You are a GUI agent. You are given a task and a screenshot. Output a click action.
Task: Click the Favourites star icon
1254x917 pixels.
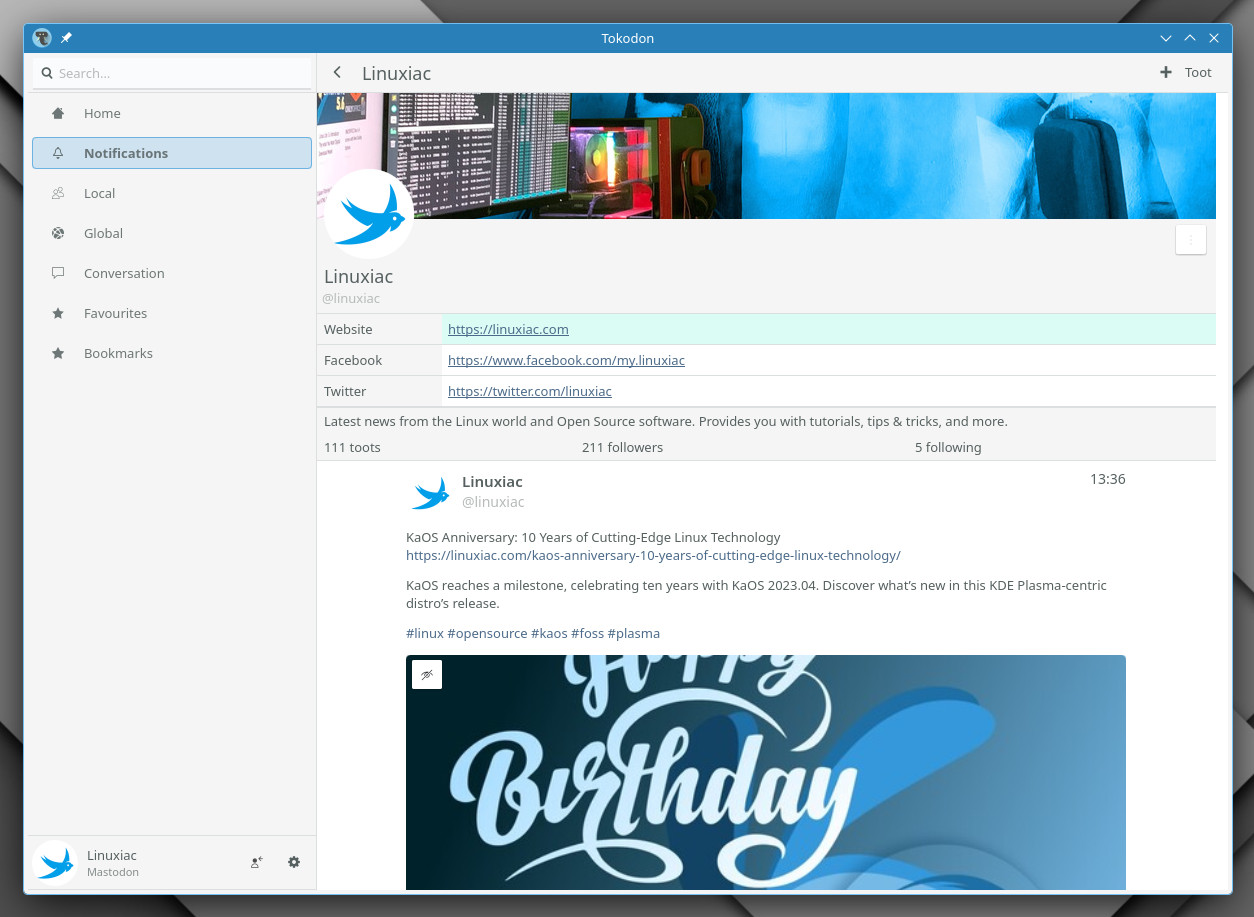coord(58,313)
